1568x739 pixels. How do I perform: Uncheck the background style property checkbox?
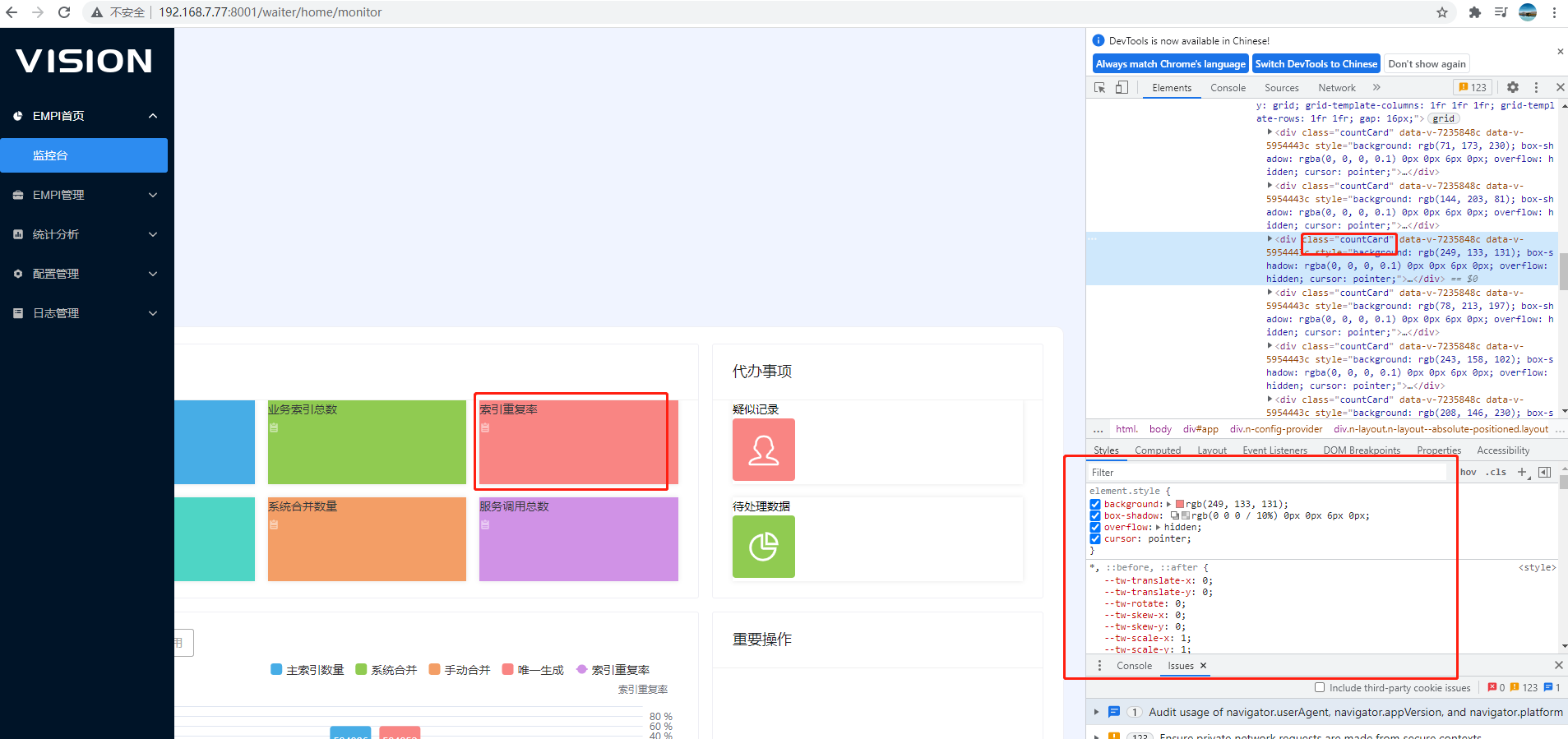[1095, 505]
